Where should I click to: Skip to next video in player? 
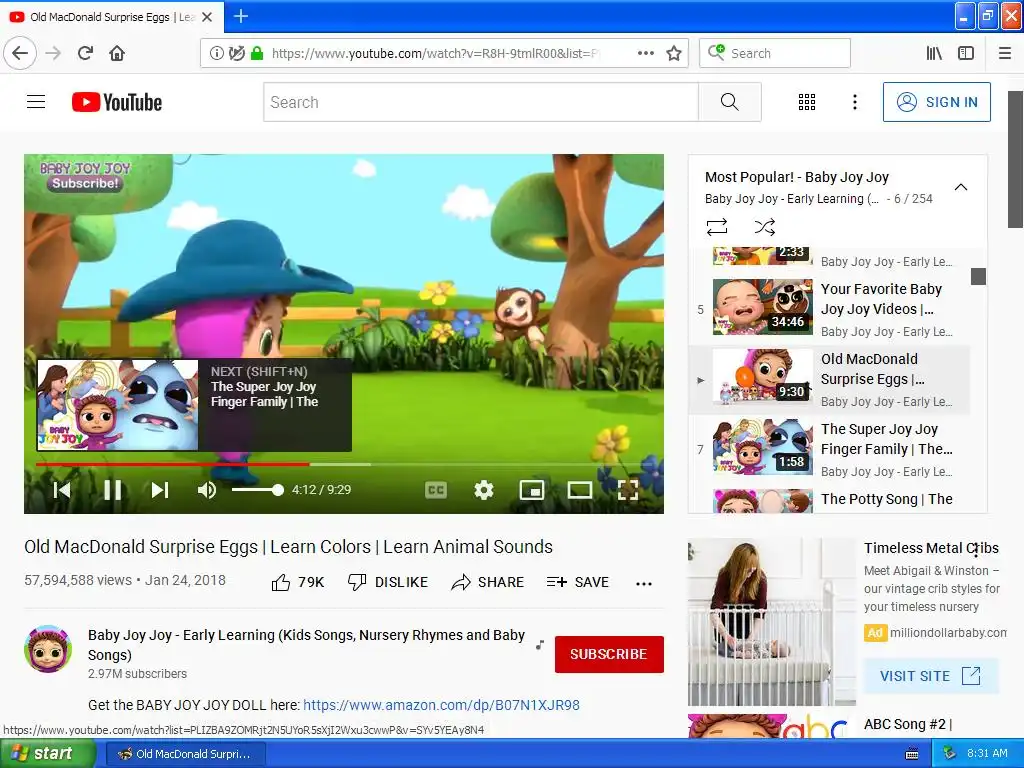point(160,490)
